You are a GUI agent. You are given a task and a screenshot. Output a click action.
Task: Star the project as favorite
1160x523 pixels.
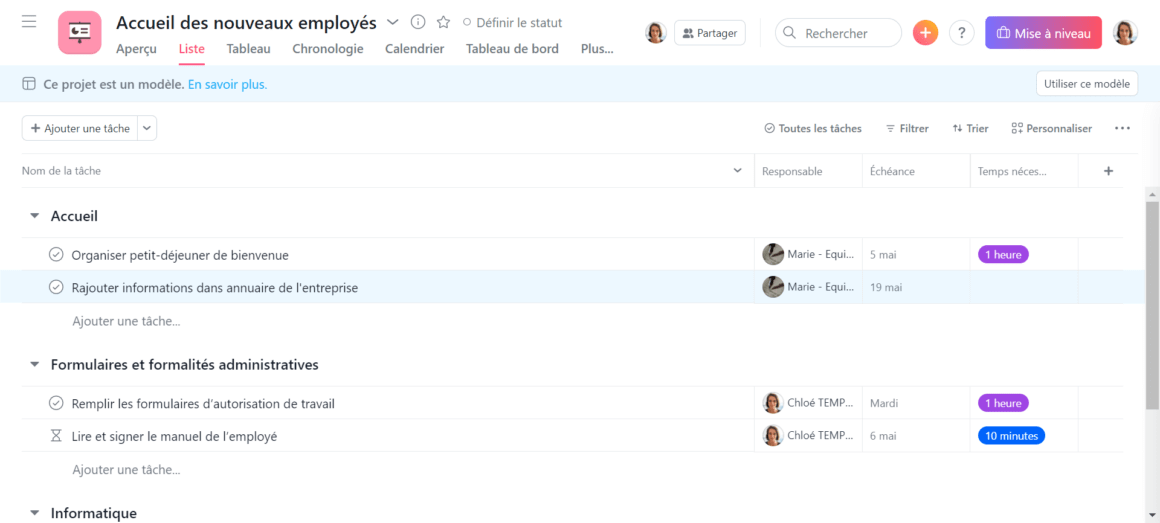tap(443, 22)
